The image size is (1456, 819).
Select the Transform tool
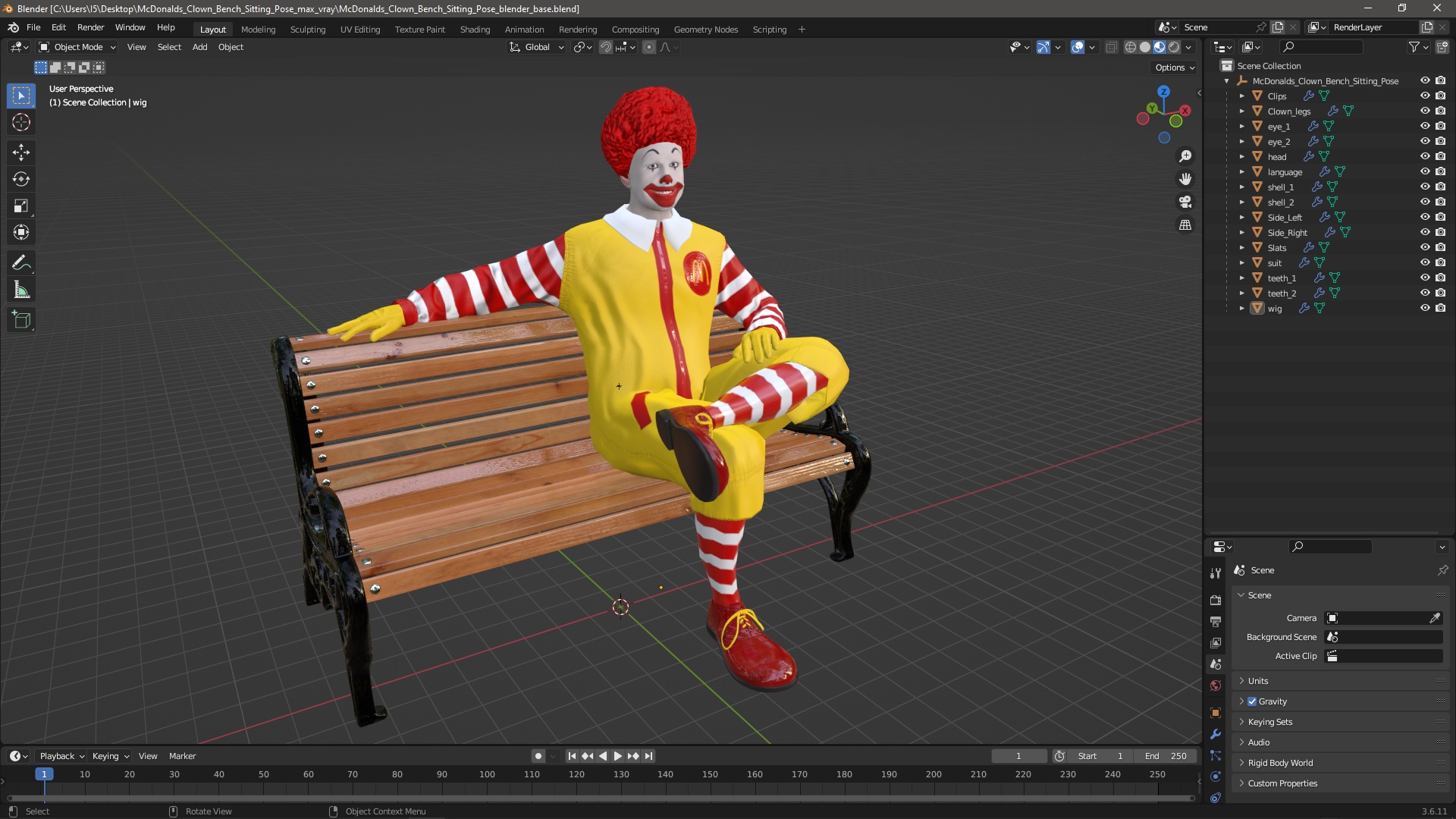[21, 232]
